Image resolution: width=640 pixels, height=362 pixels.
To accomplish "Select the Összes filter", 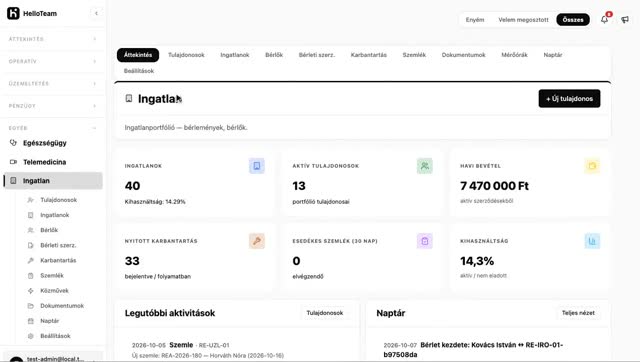I will pyautogui.click(x=573, y=20).
